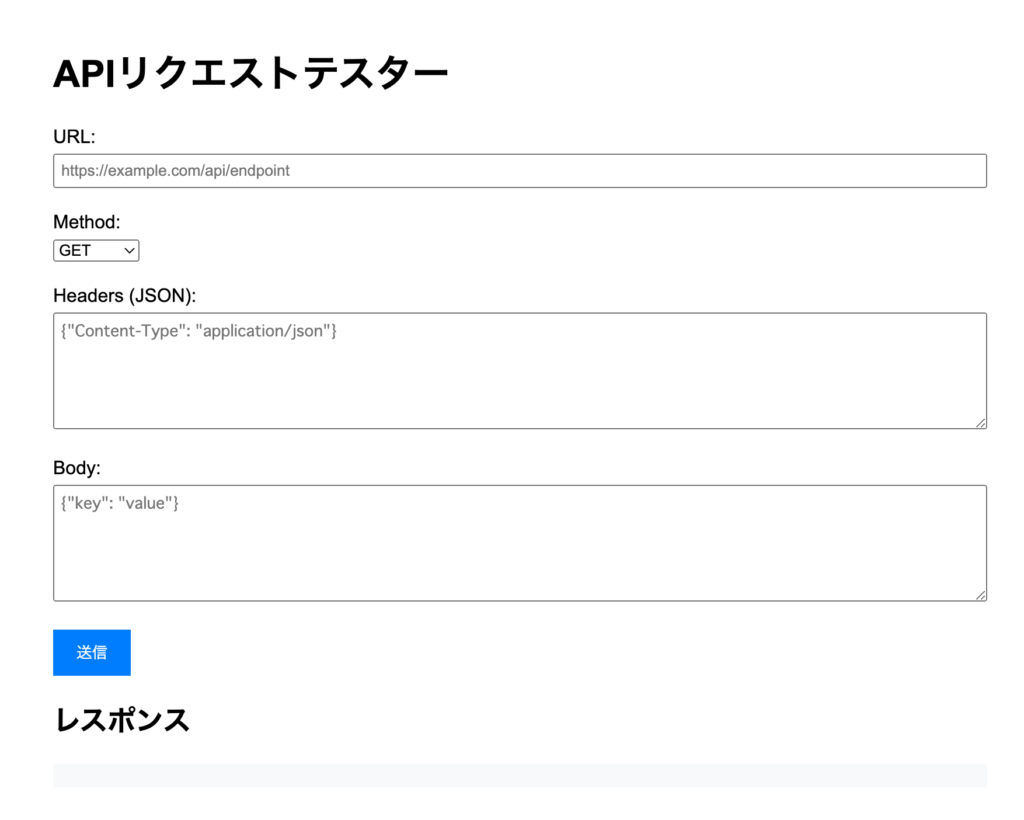Click the 送信 button

91,652
